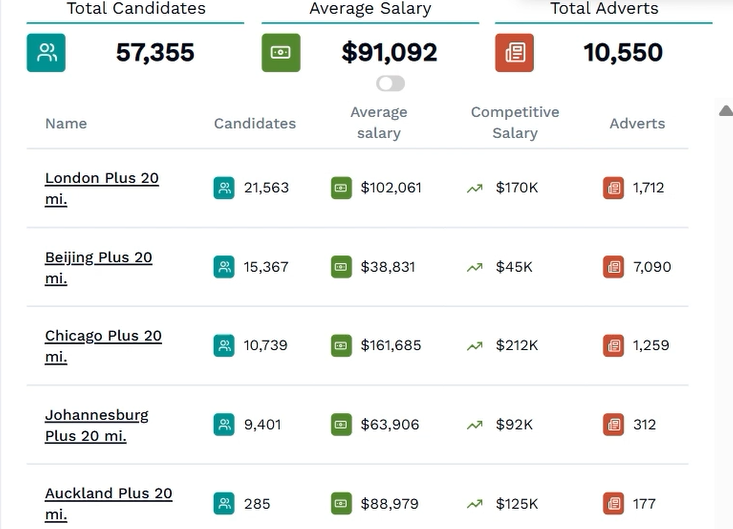The image size is (733, 529).
Task: Click the red Total Adverts newspaper icon
Action: [515, 53]
